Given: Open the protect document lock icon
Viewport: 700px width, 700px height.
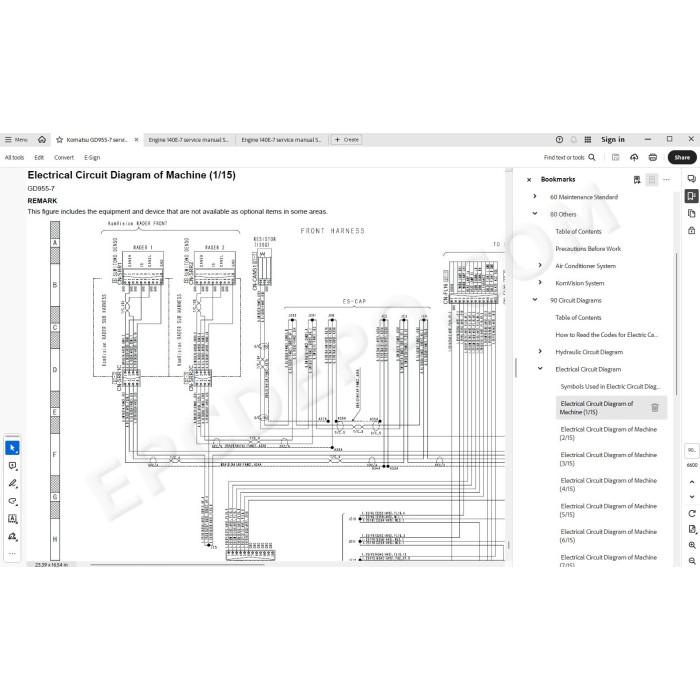Looking at the screenshot, I should [692, 230].
